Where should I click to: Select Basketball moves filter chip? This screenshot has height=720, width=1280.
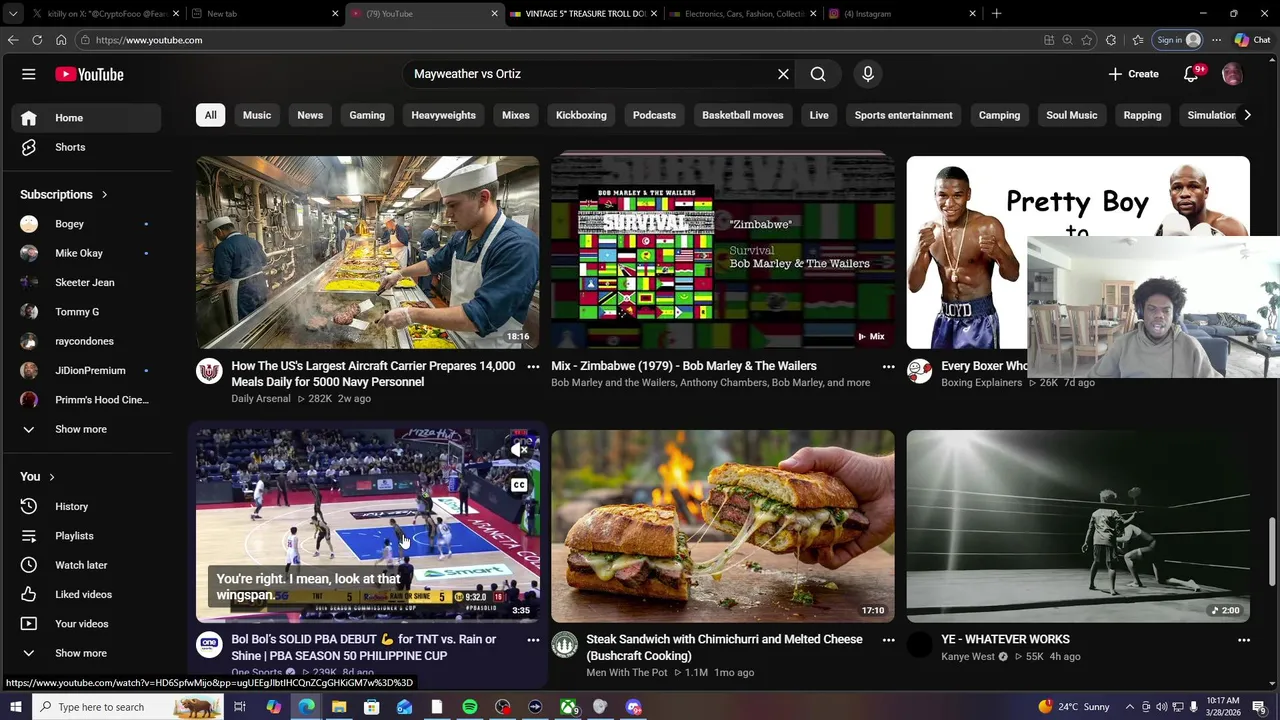click(x=743, y=115)
